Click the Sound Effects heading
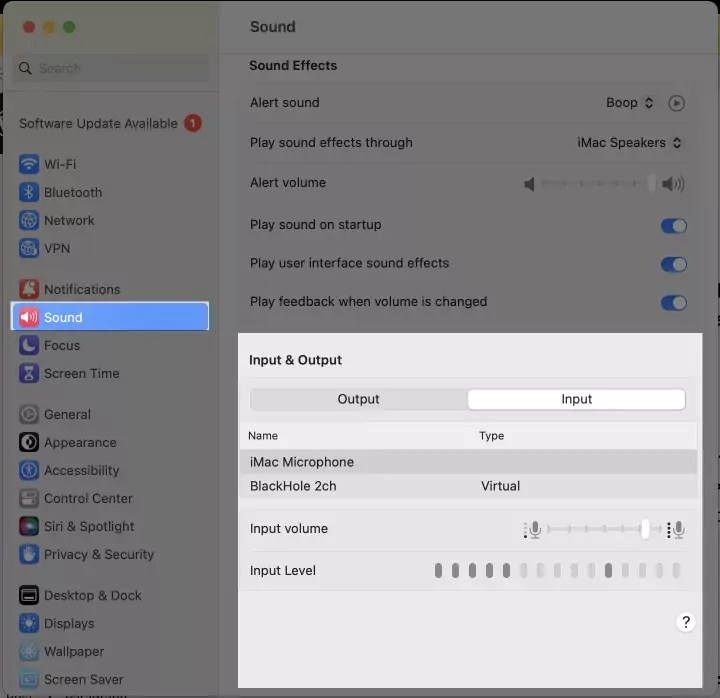Viewport: 720px width, 698px height. [x=293, y=66]
